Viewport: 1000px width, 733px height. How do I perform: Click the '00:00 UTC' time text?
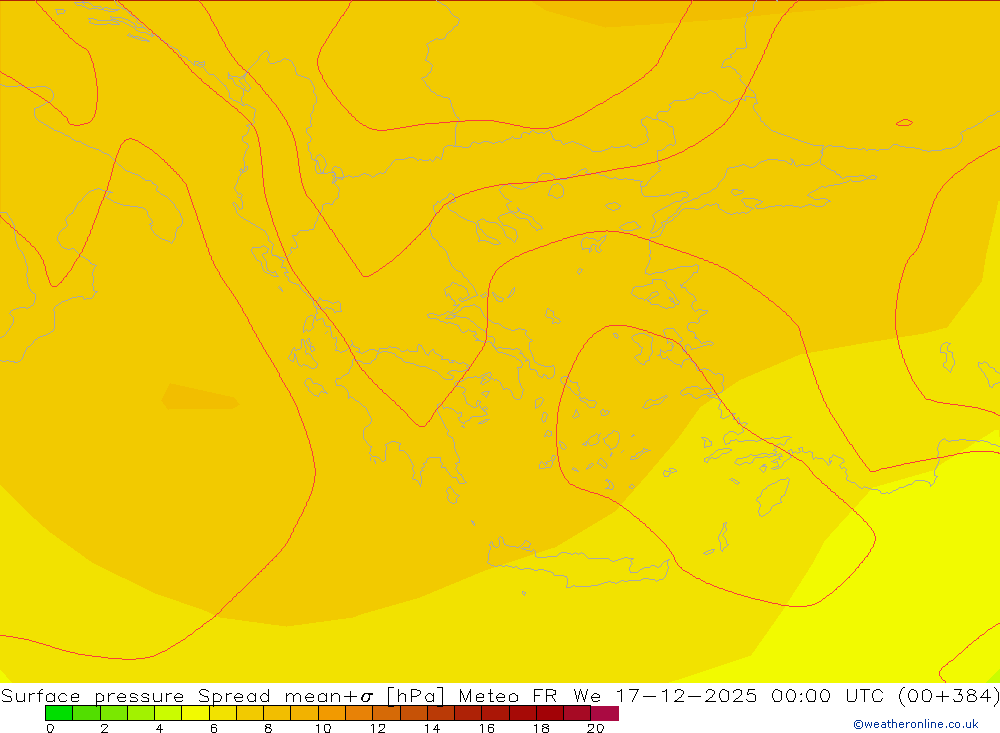click(827, 695)
